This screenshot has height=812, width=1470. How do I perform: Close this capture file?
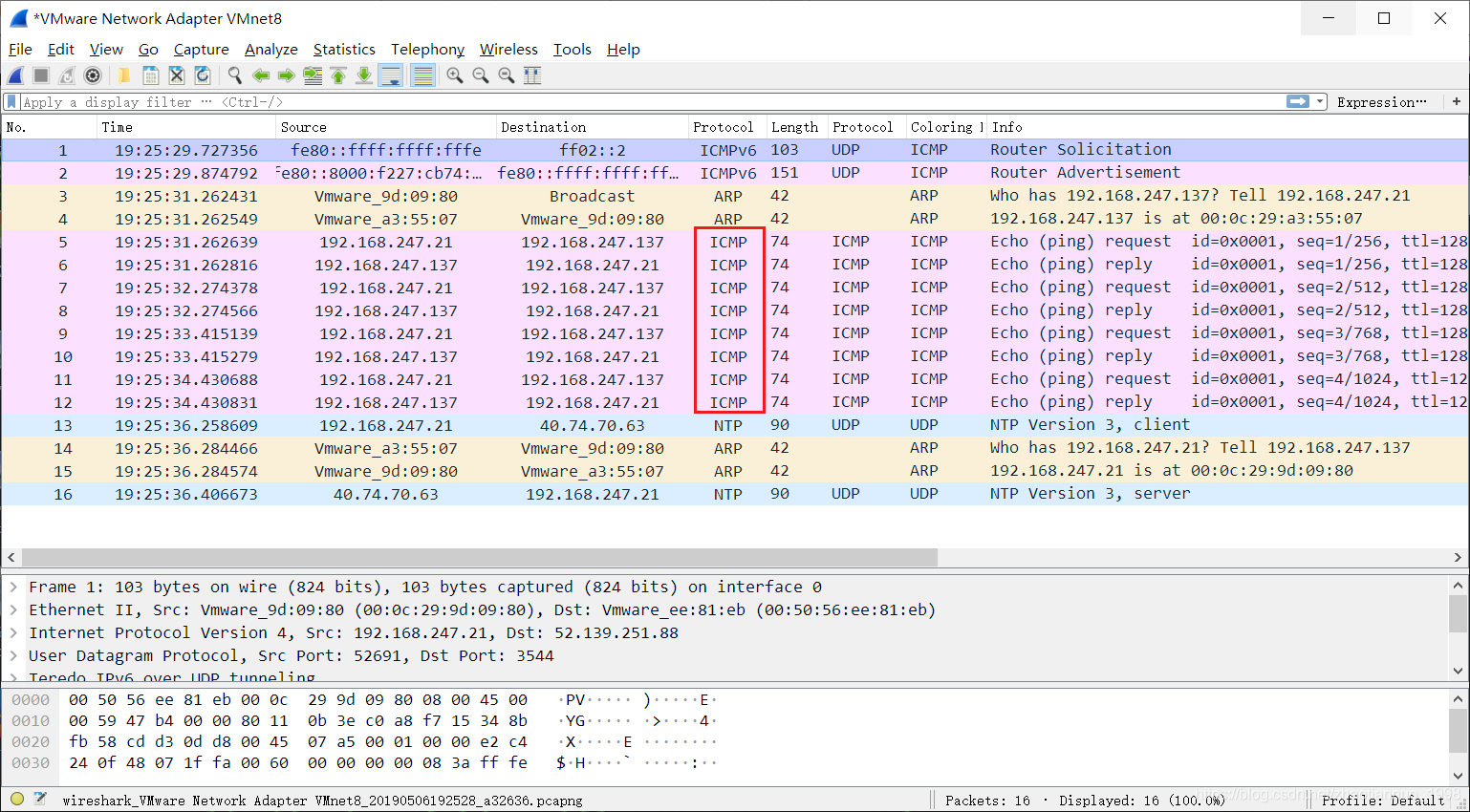[x=177, y=75]
